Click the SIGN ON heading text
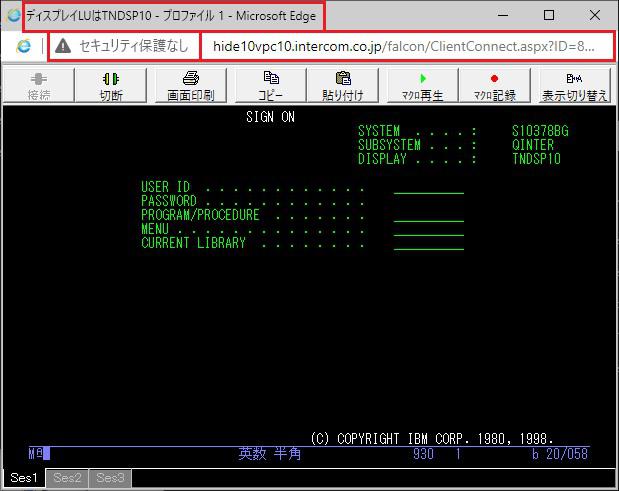This screenshot has height=491, width=619. 270,117
